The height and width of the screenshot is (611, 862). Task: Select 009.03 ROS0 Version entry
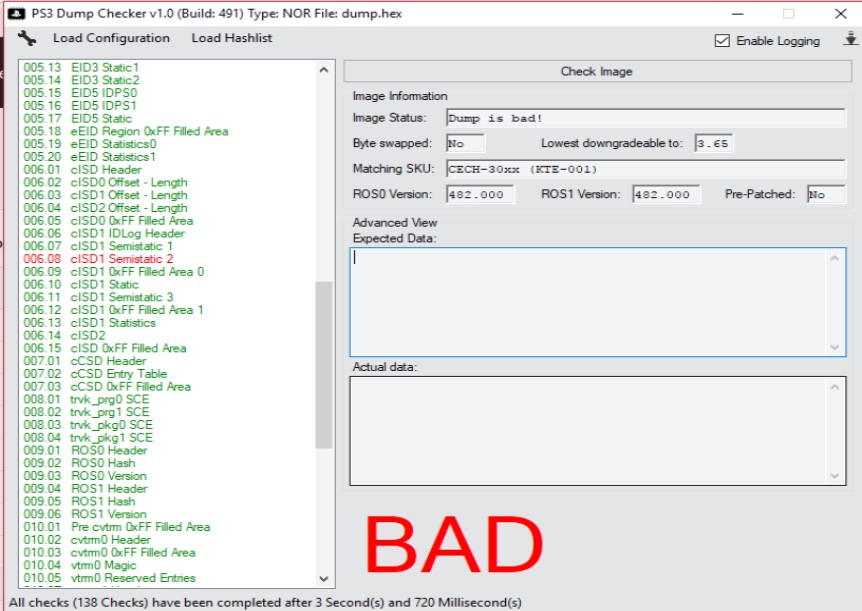pyautogui.click(x=85, y=476)
